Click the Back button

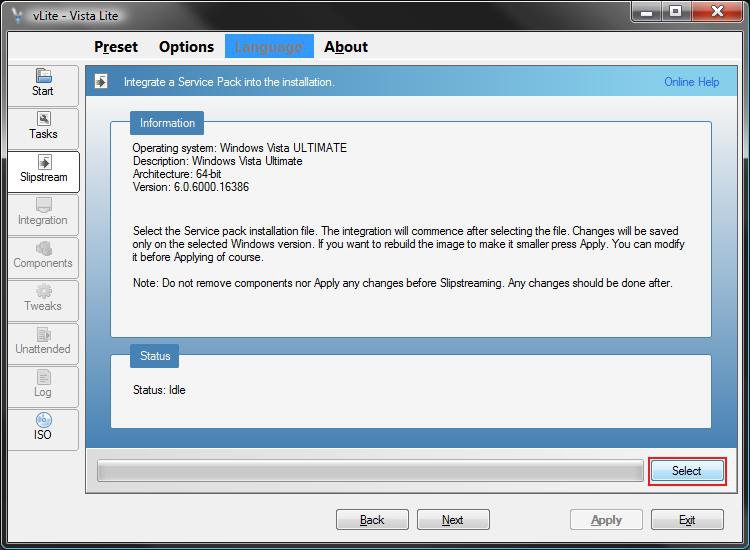(372, 520)
